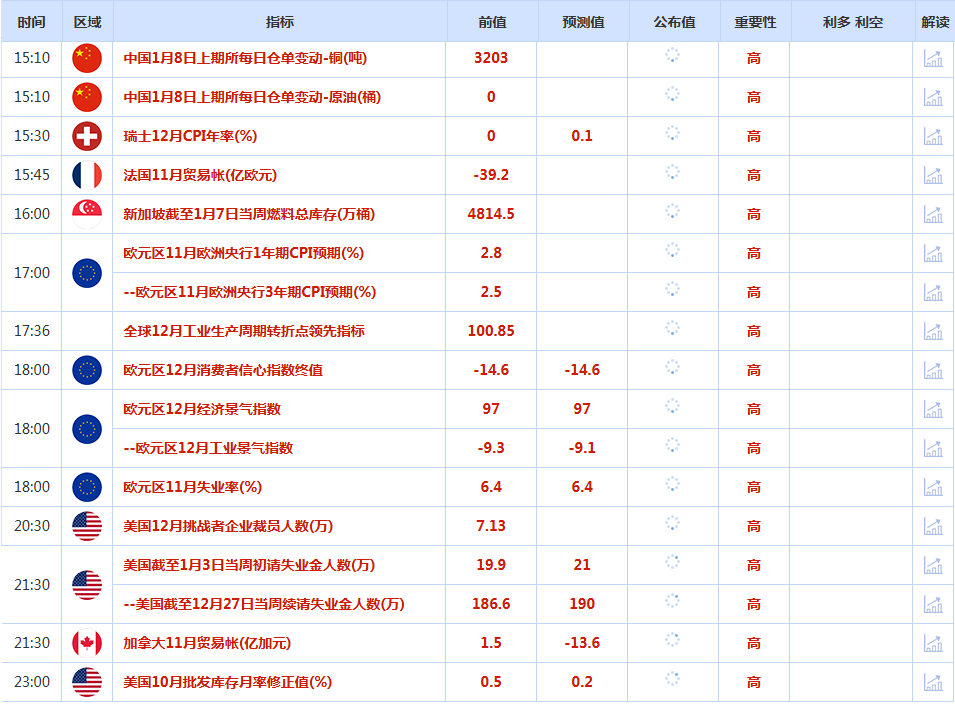
Task: Click previous value 3203
Action: (x=491, y=58)
